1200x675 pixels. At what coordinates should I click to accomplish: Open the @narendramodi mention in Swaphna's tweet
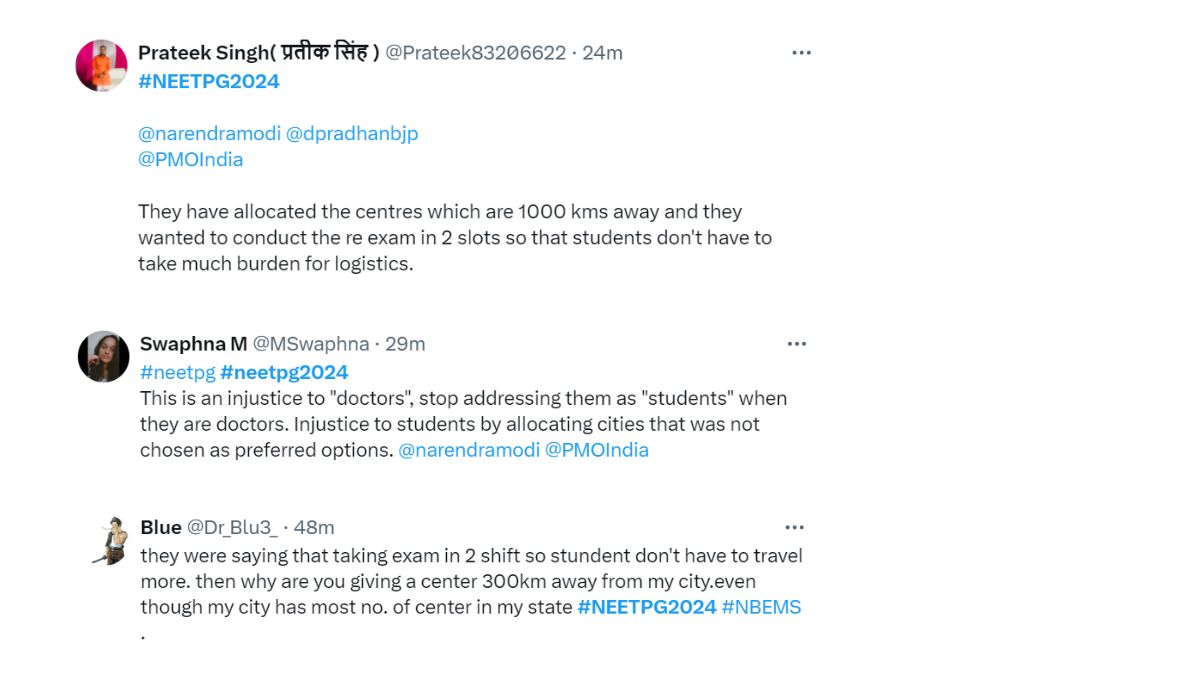471,450
